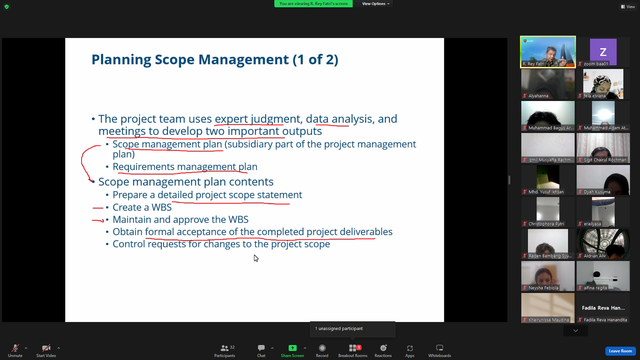Open the Chat panel
The width and height of the screenshot is (640, 360).
pyautogui.click(x=261, y=350)
